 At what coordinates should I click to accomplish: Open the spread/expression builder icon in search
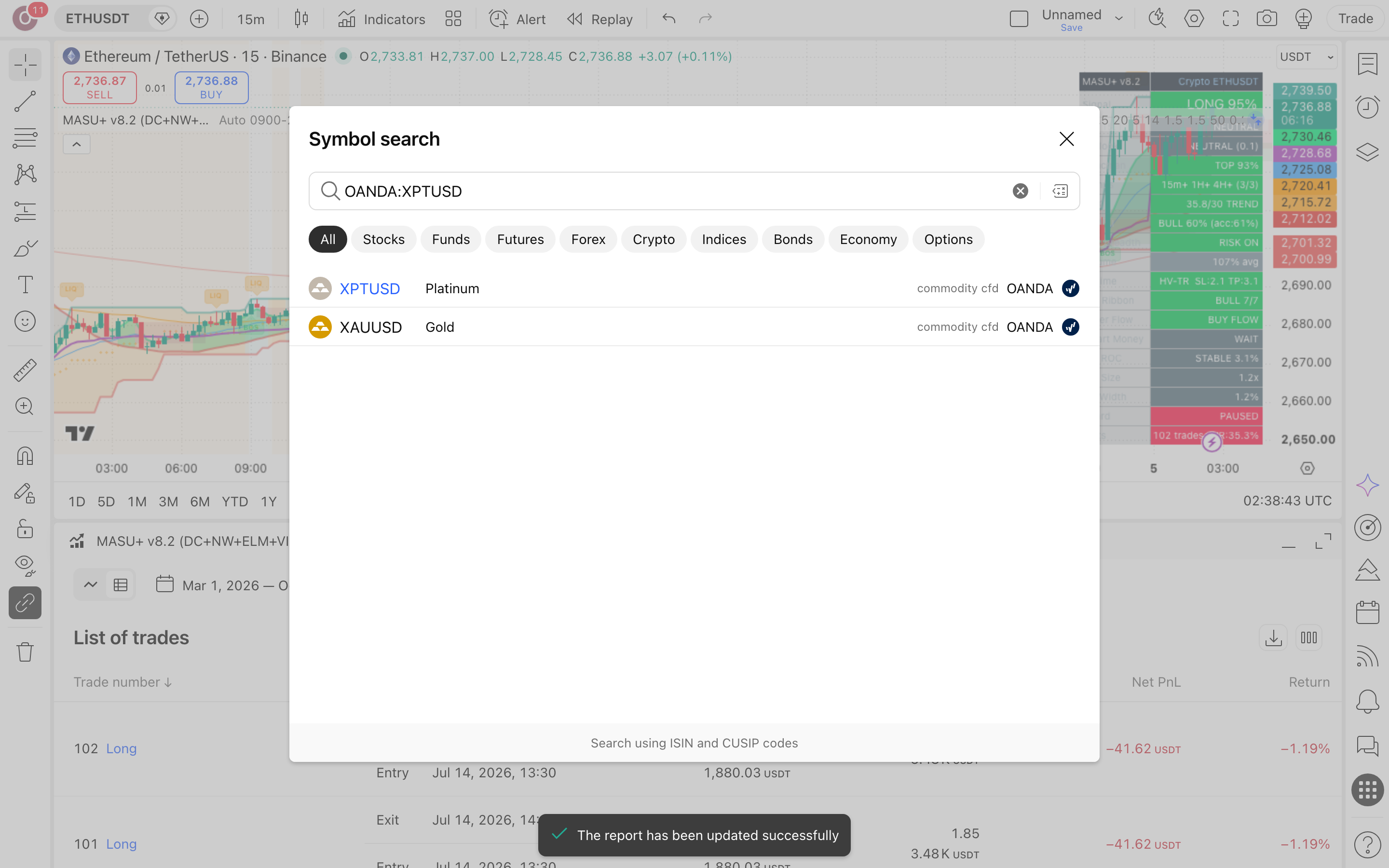click(1060, 191)
